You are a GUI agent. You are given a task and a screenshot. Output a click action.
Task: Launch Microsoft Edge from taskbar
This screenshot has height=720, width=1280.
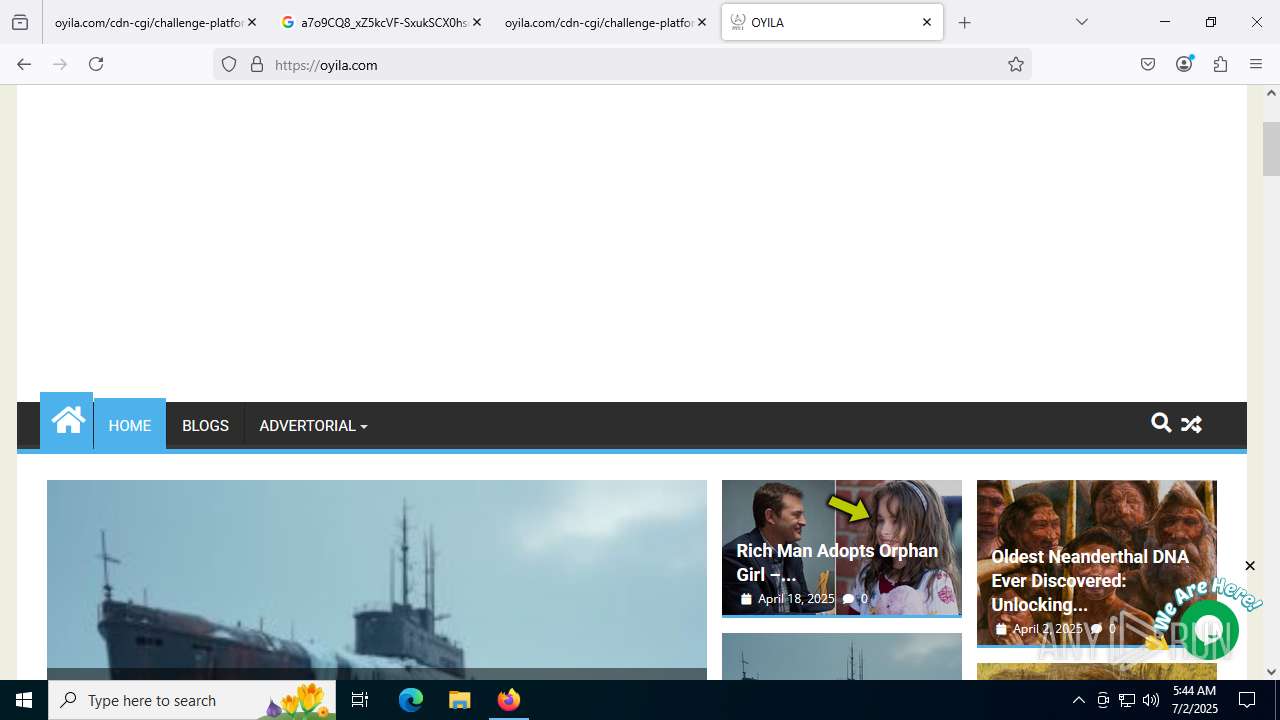coord(411,700)
